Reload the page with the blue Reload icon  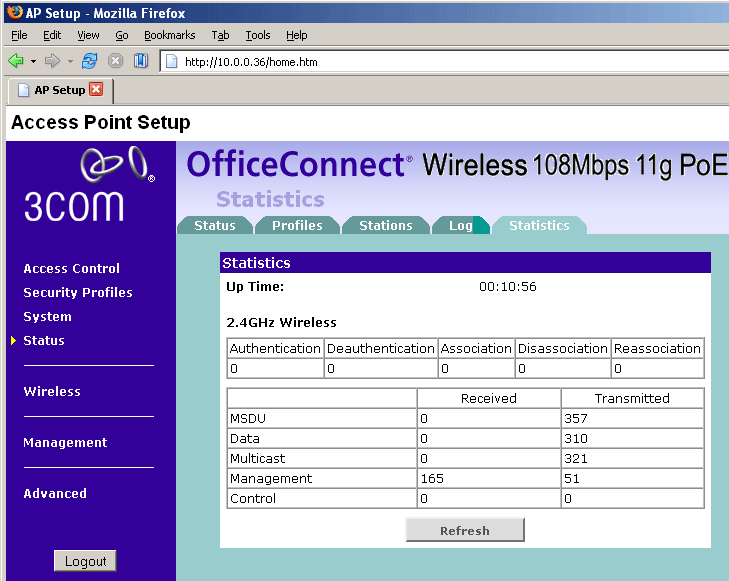coord(89,61)
